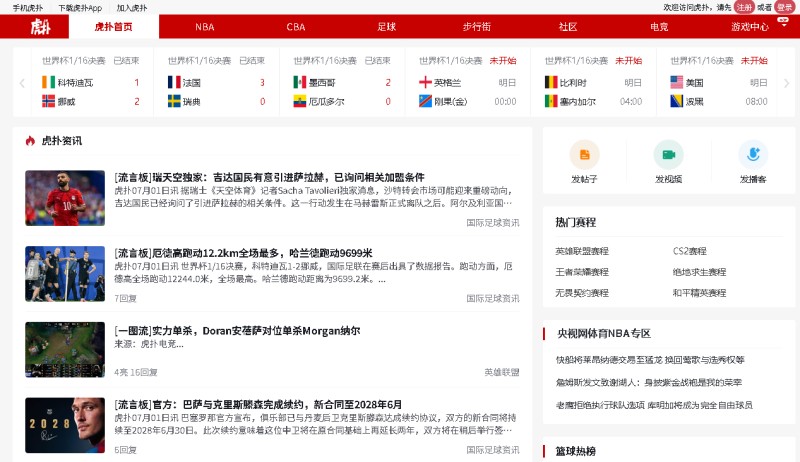Open the 发播客 podcast microphone icon
Image resolution: width=800 pixels, height=462 pixels.
tap(753, 155)
